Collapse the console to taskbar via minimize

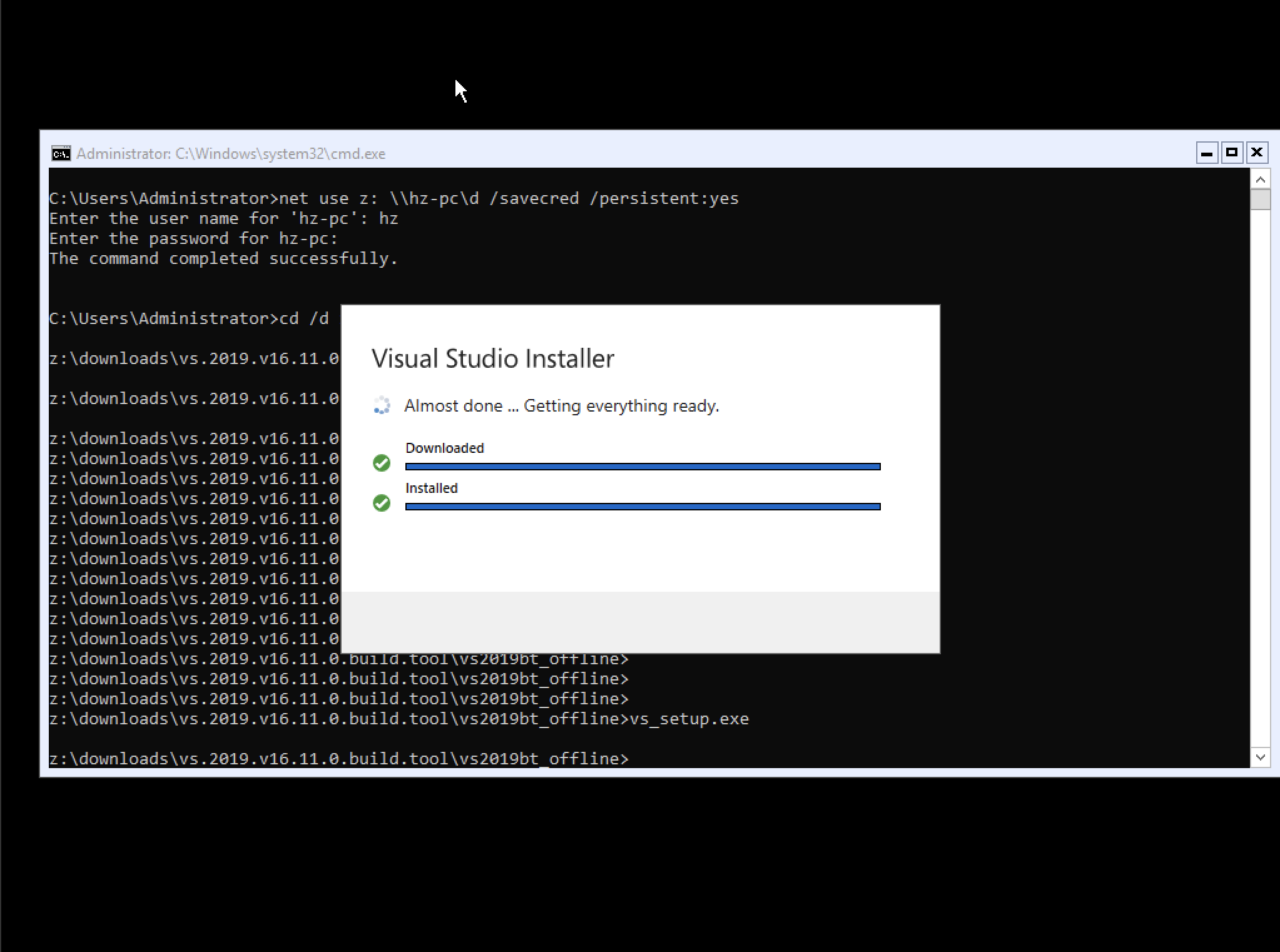click(1206, 152)
